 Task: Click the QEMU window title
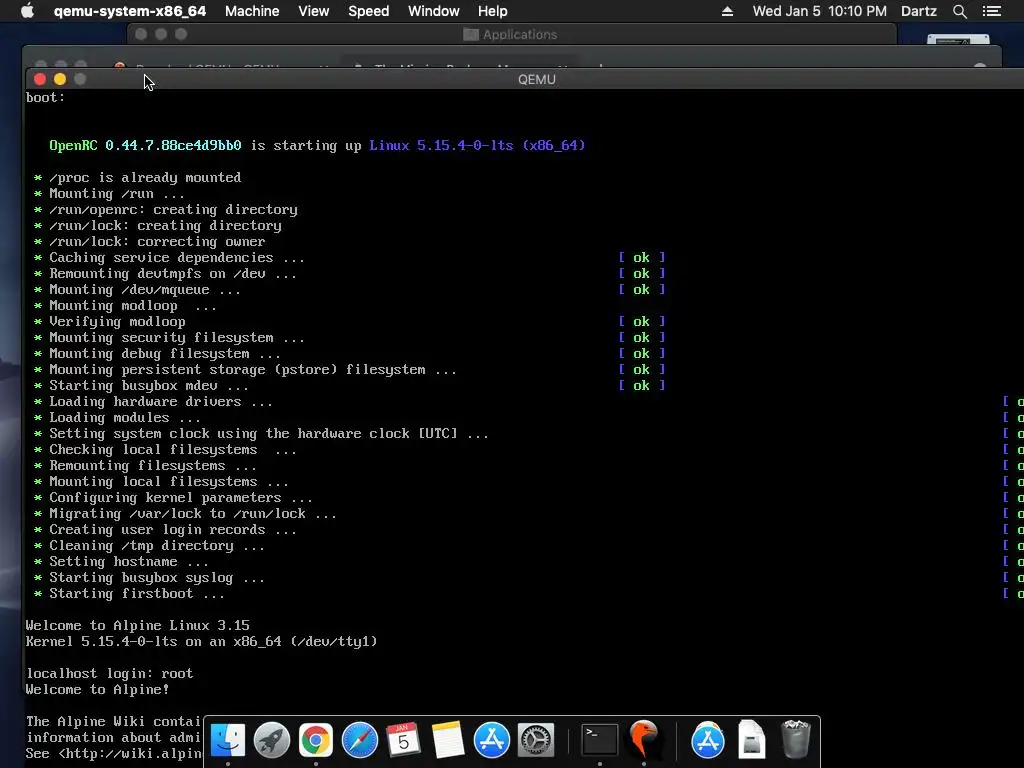(537, 79)
